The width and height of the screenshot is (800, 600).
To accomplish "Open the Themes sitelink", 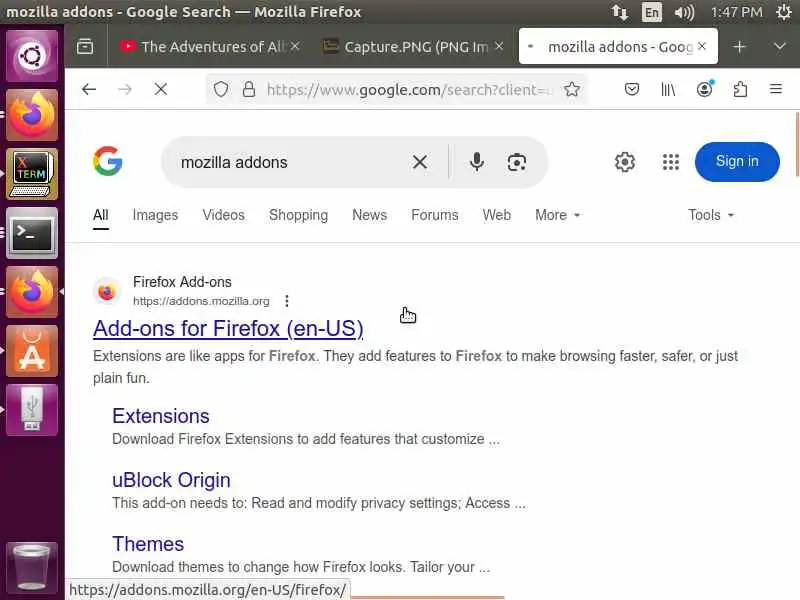I will 148,544.
